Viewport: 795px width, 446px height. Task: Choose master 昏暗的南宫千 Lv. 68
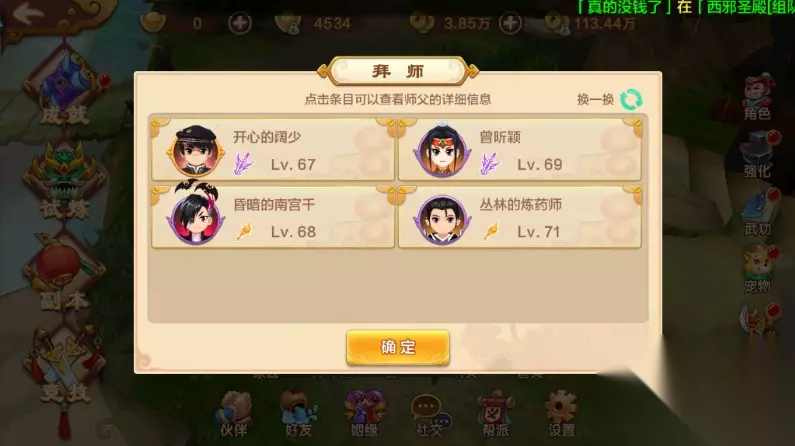(x=273, y=217)
